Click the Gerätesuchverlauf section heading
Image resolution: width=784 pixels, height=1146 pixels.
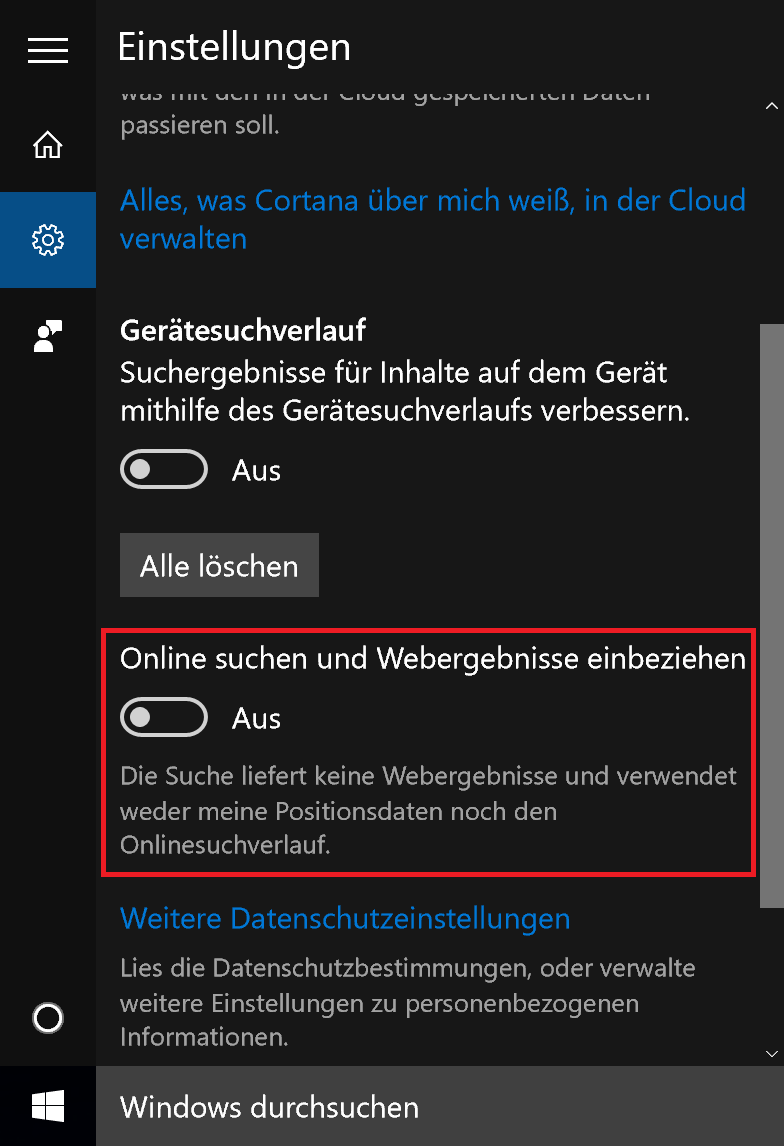click(243, 329)
